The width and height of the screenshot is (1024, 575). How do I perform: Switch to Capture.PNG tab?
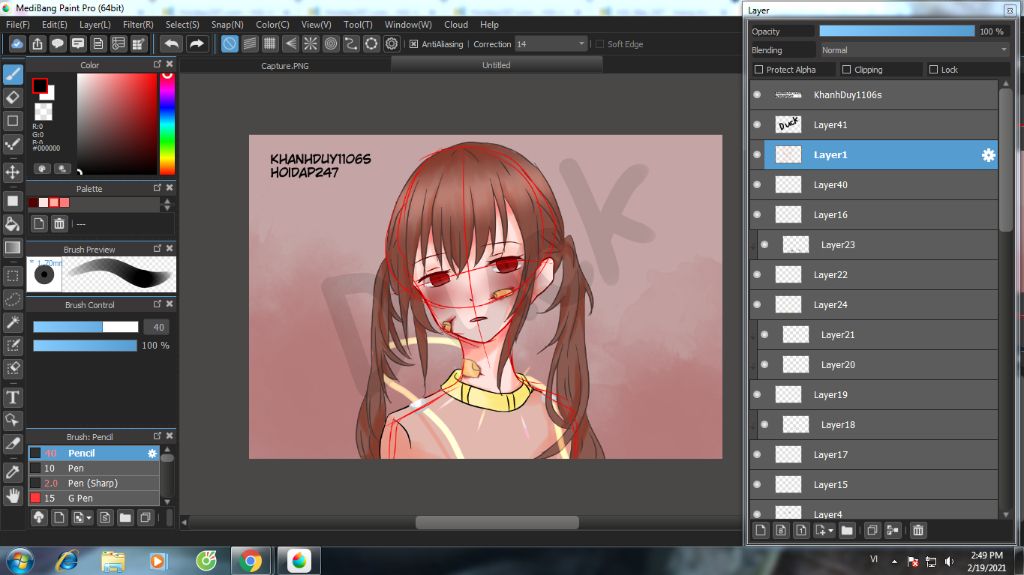[285, 65]
